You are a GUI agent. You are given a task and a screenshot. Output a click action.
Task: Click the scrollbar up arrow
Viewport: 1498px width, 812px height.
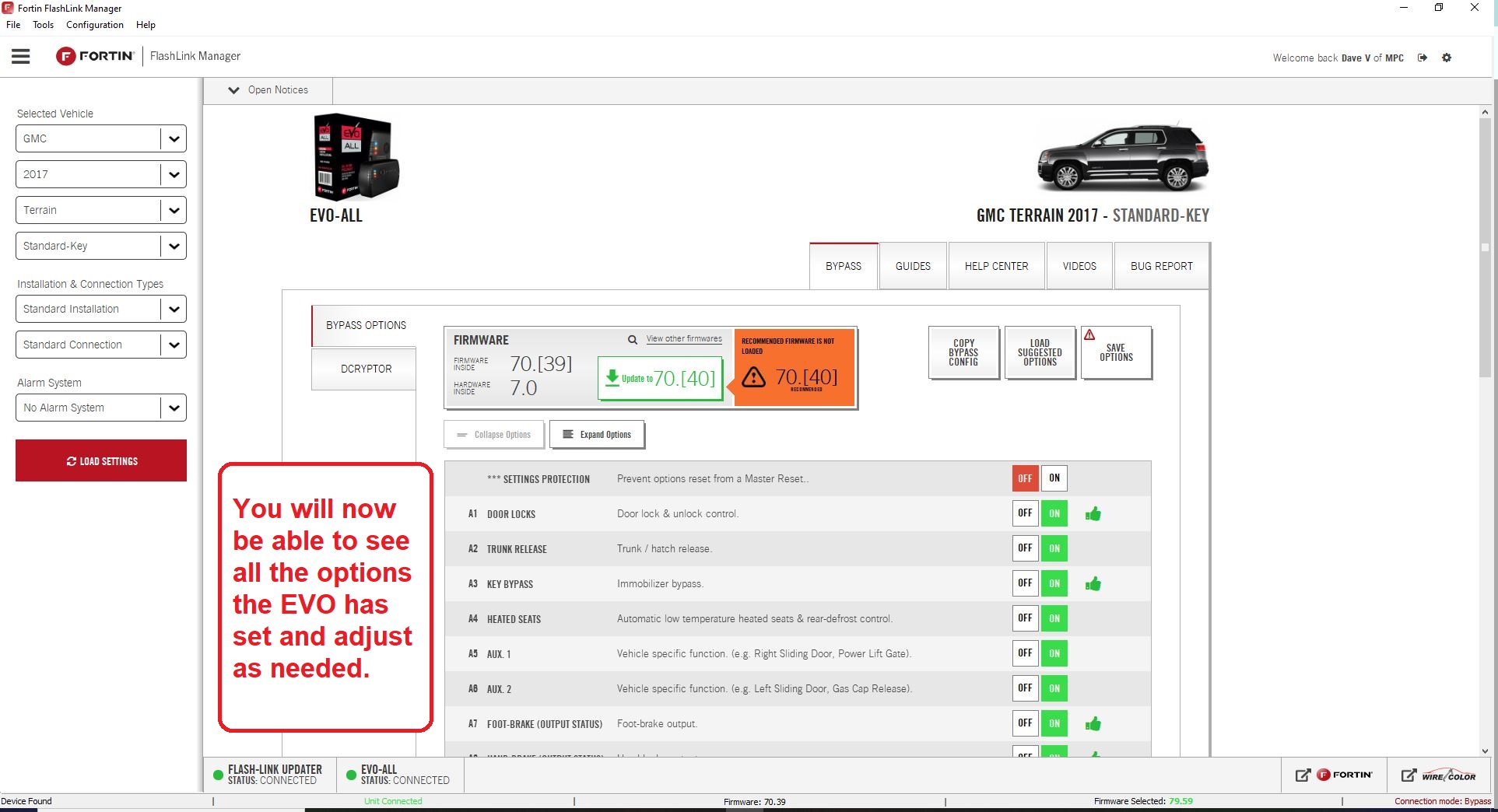(1485, 112)
